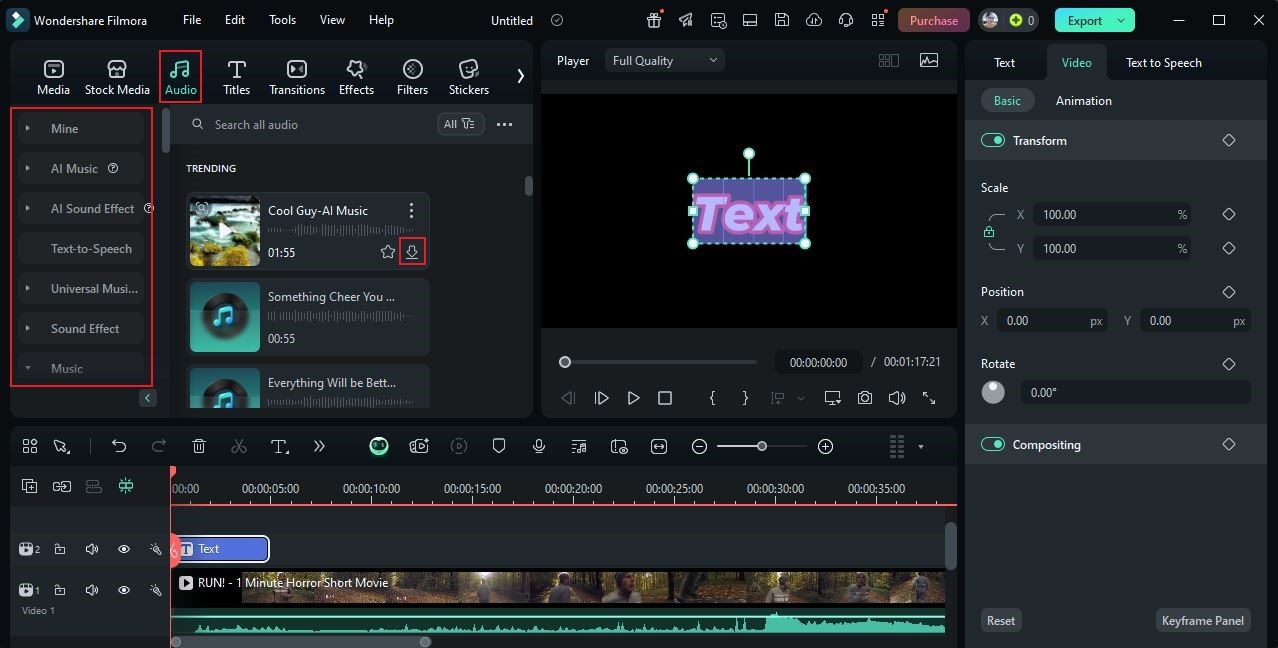Favorite the Cool Guy-AI Music track

click(388, 252)
